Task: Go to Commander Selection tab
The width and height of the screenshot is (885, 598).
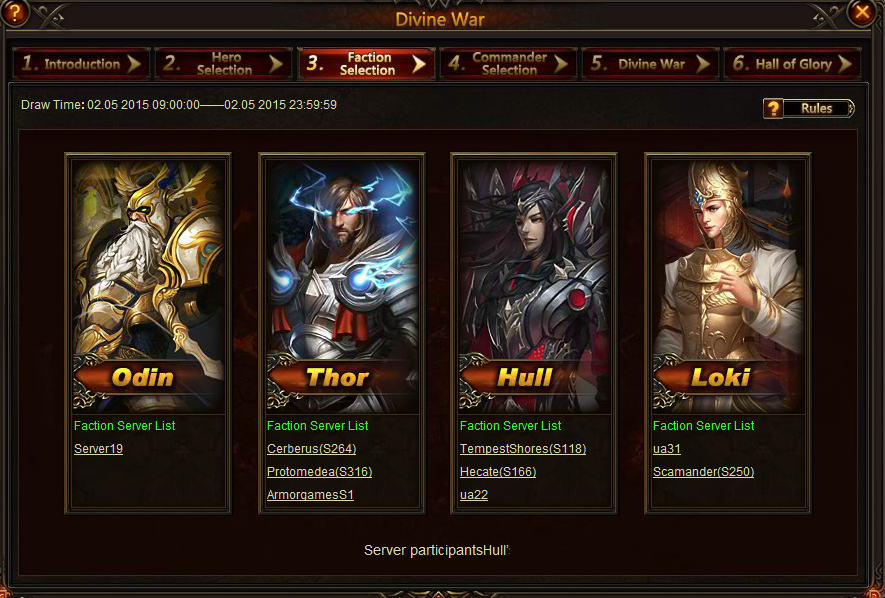Action: (508, 64)
